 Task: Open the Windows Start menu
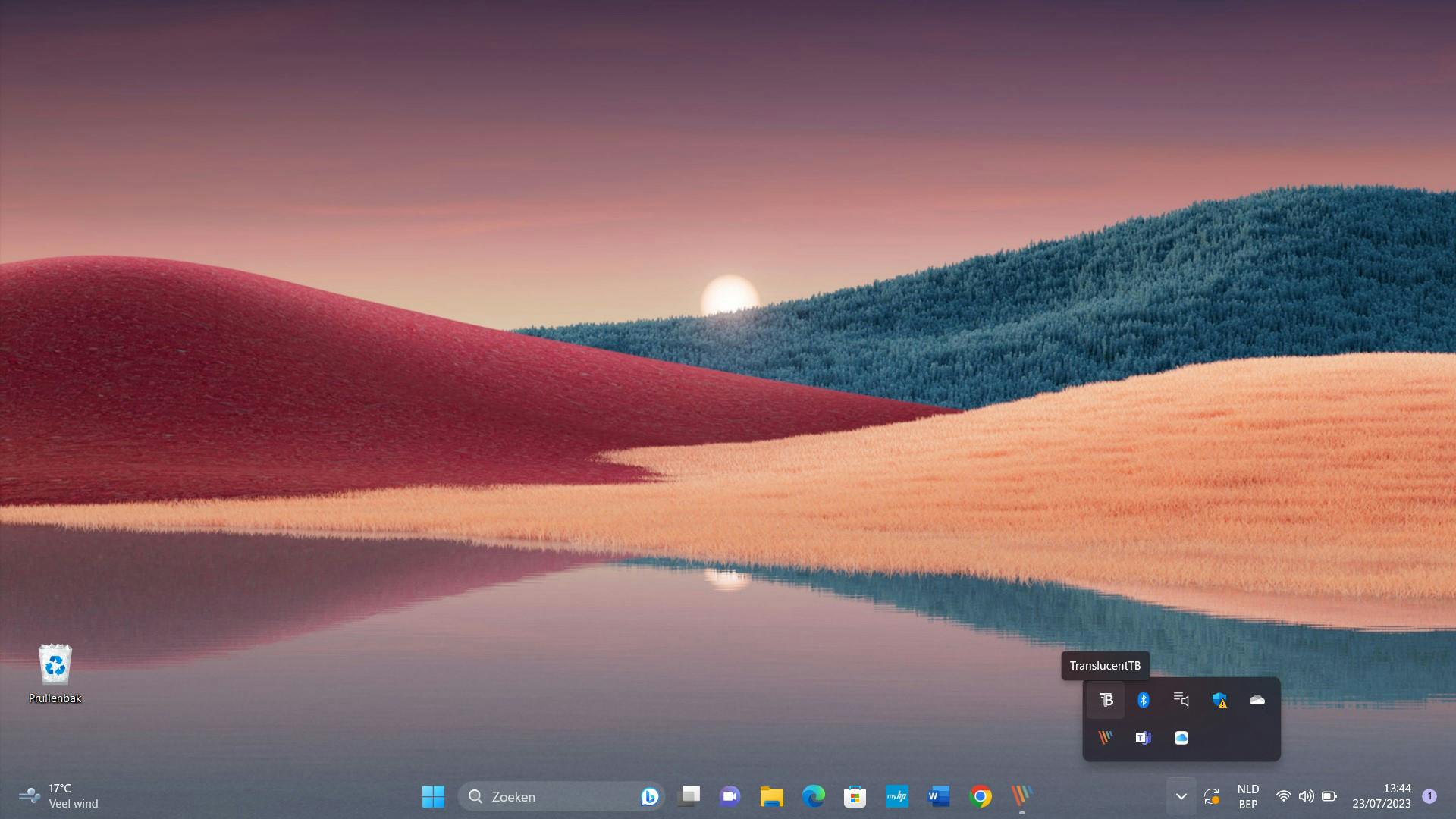pyautogui.click(x=433, y=796)
